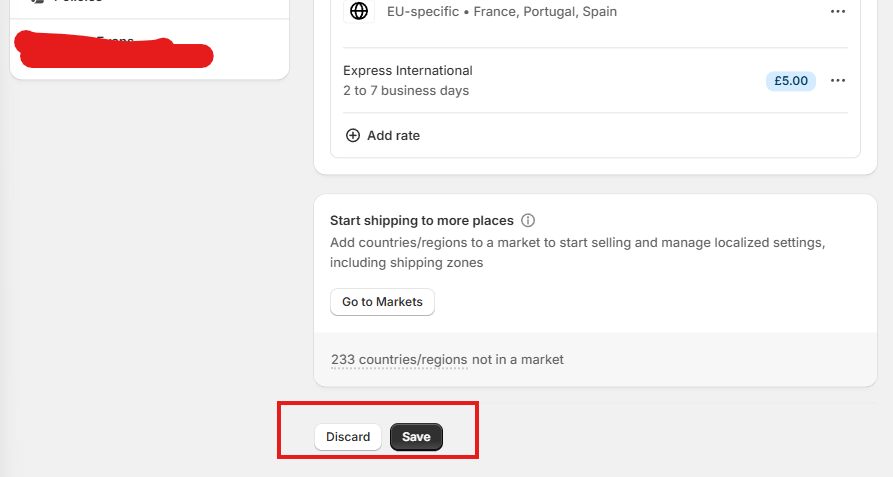Discard the unsaved changes
Image resolution: width=893 pixels, height=477 pixels.
(347, 437)
